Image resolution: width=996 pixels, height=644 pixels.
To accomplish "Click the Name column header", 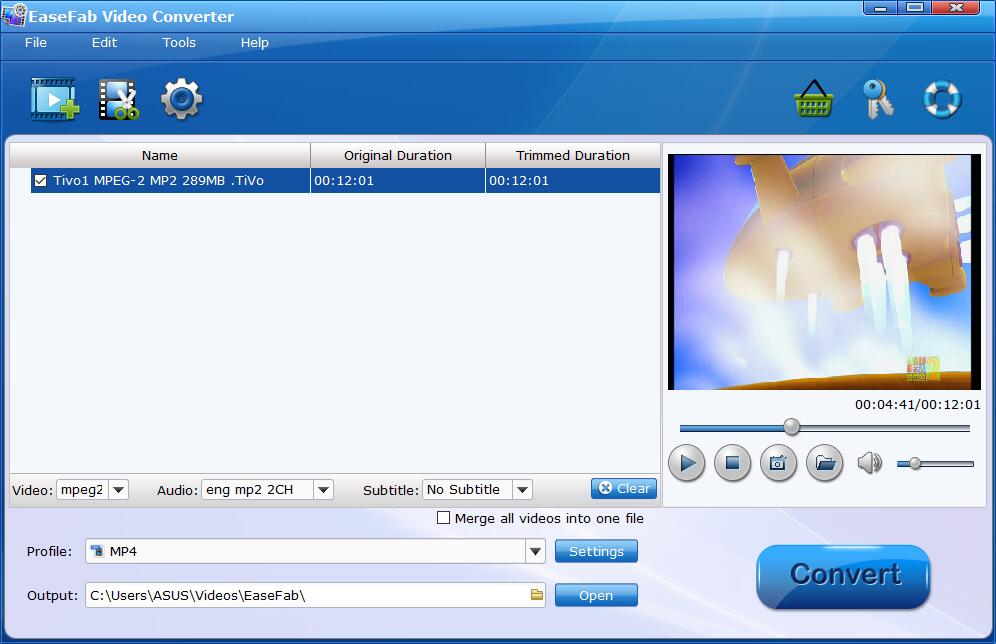I will tap(159, 155).
